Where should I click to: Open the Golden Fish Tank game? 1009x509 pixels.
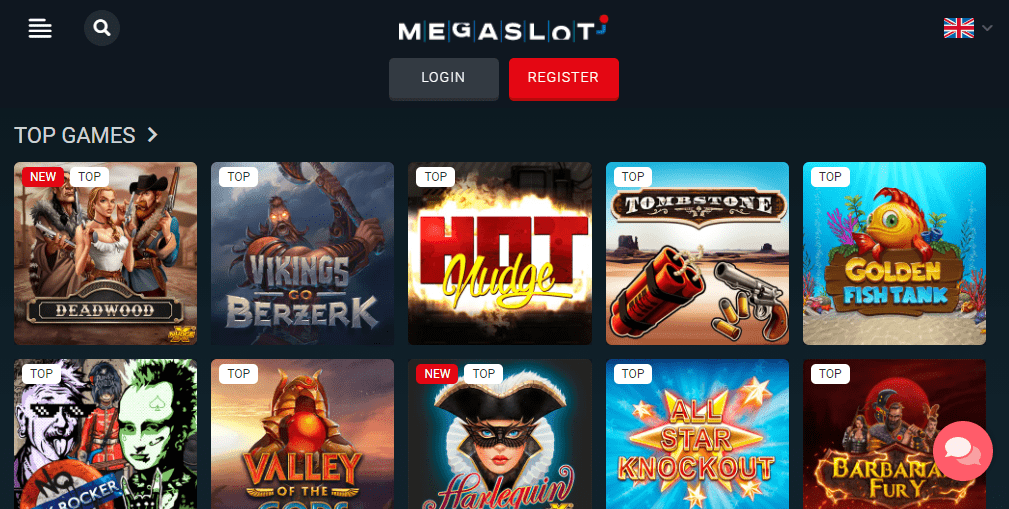894,254
